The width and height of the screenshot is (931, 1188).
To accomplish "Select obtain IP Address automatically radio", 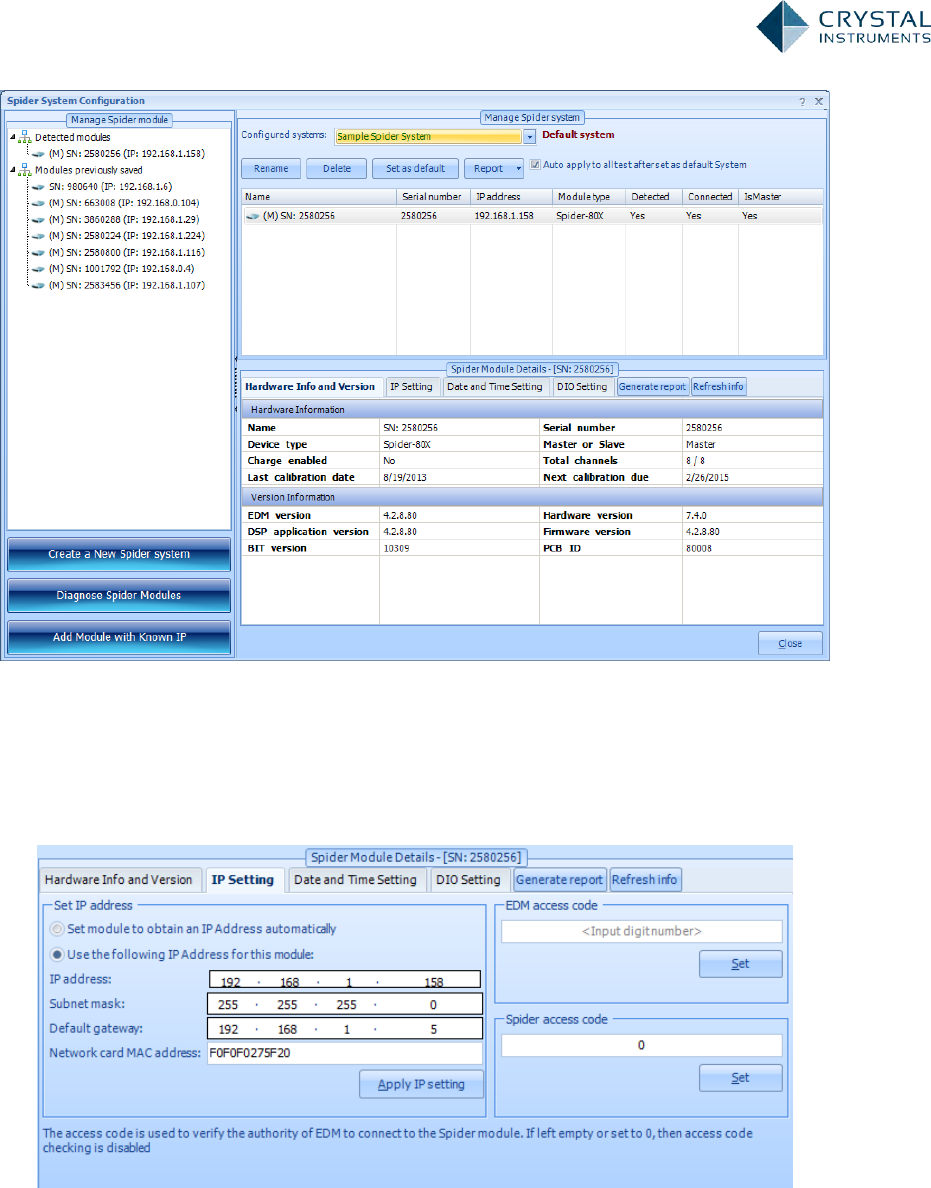I will tap(57, 929).
